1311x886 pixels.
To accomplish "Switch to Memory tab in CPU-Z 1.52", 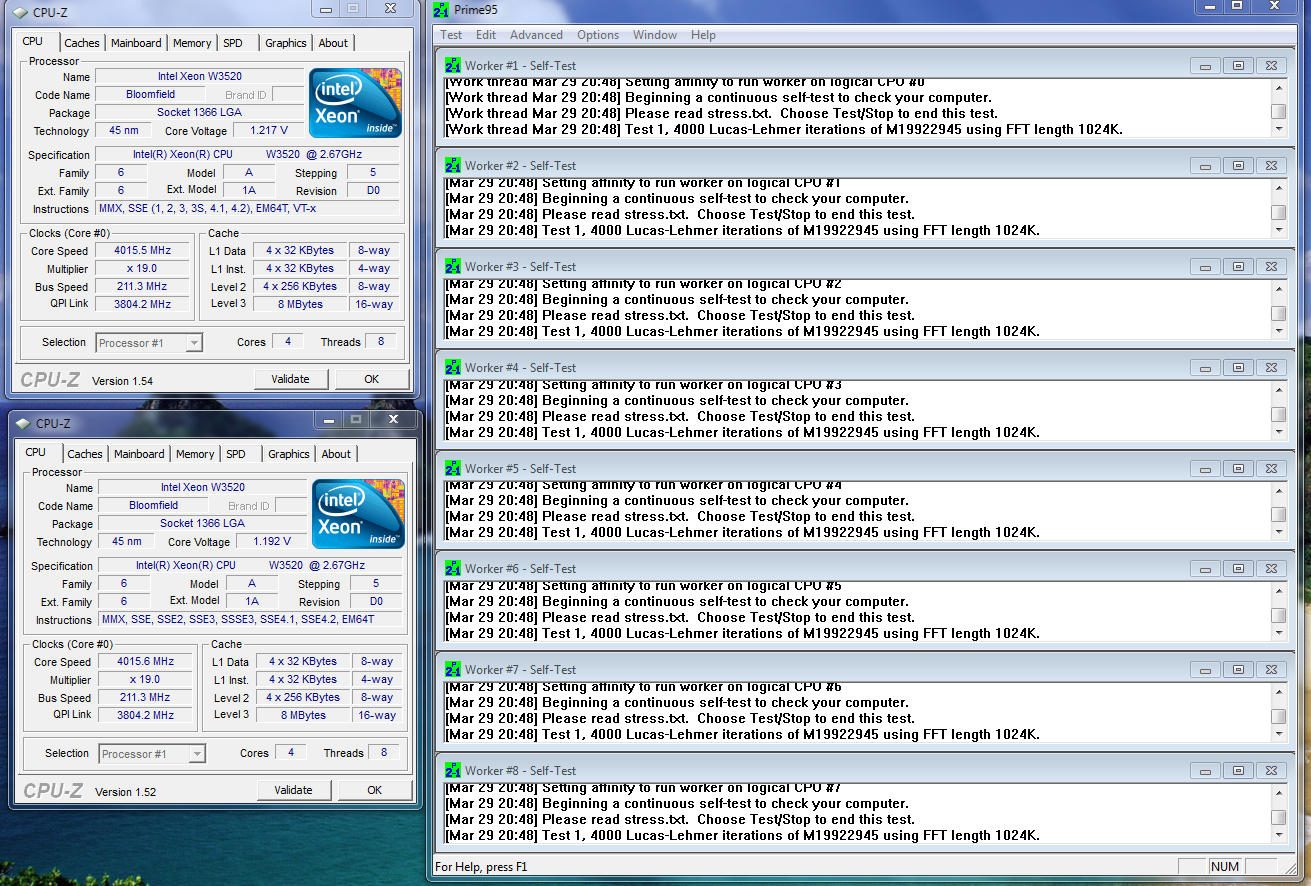I will point(195,454).
